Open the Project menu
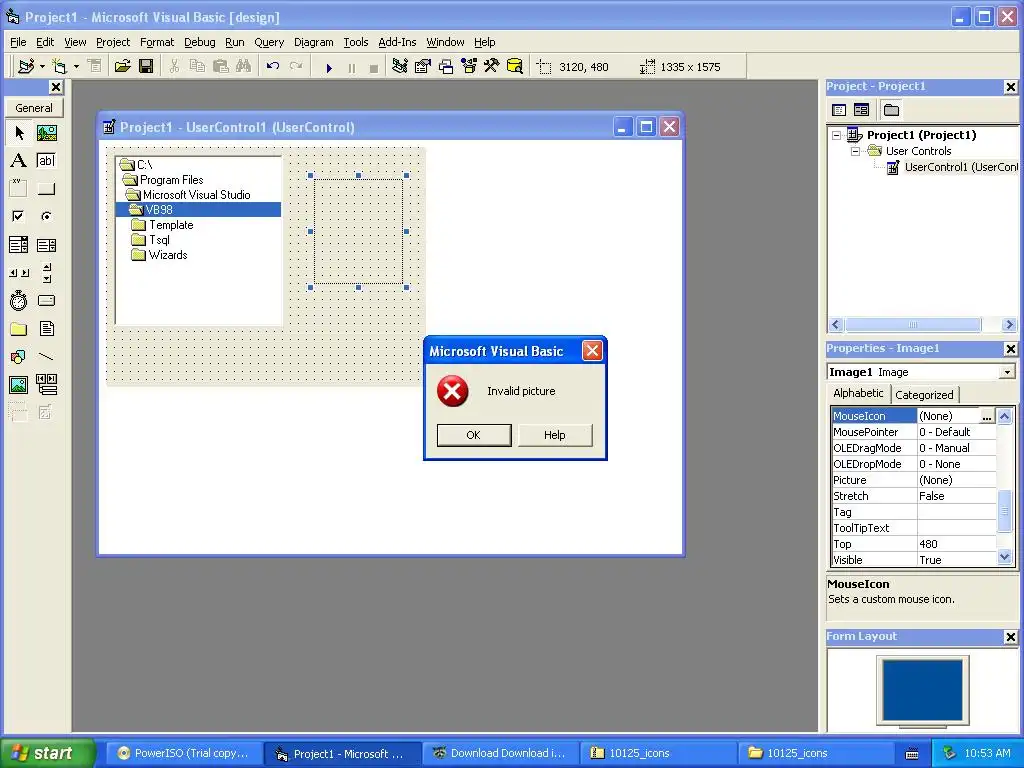This screenshot has height=768, width=1024. click(x=113, y=42)
